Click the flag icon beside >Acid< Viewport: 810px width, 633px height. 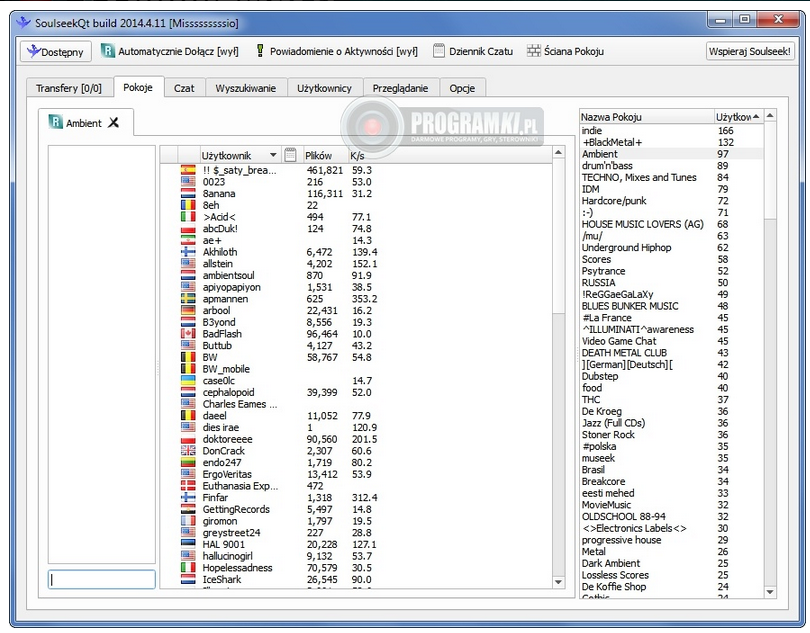coord(188,217)
